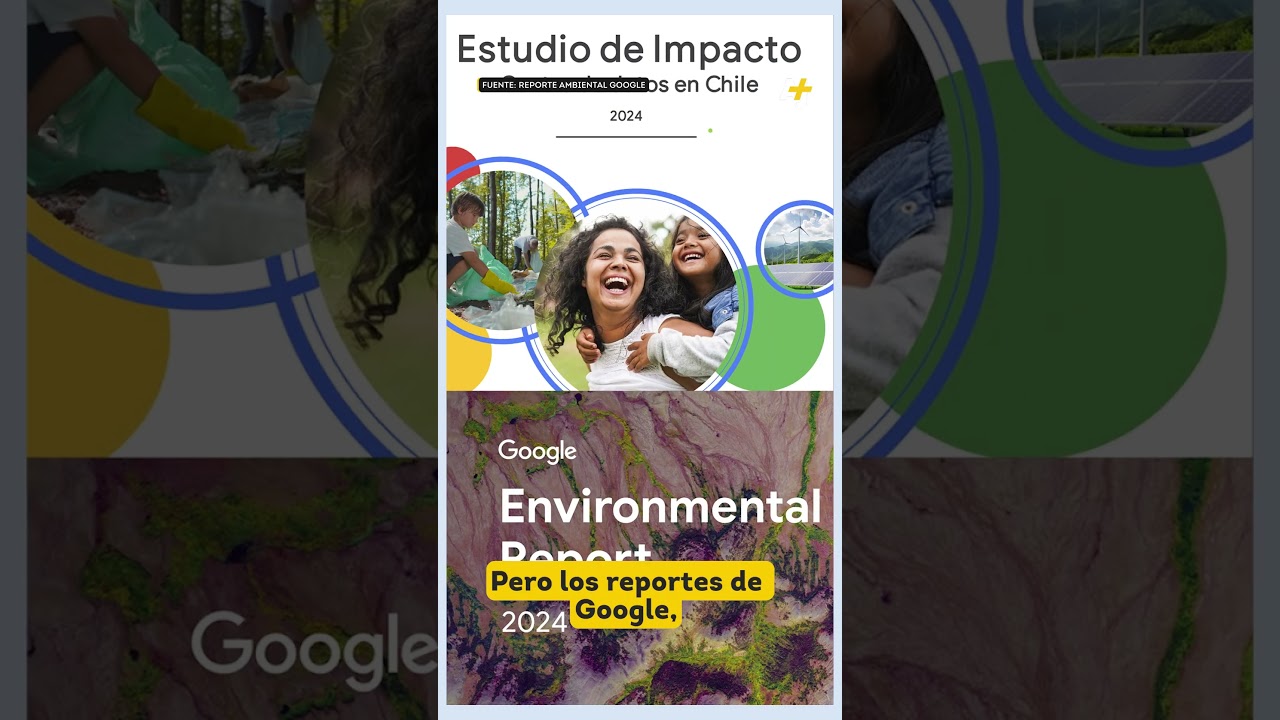
Task: Click the white Google logo on the report cover
Action: click(537, 451)
